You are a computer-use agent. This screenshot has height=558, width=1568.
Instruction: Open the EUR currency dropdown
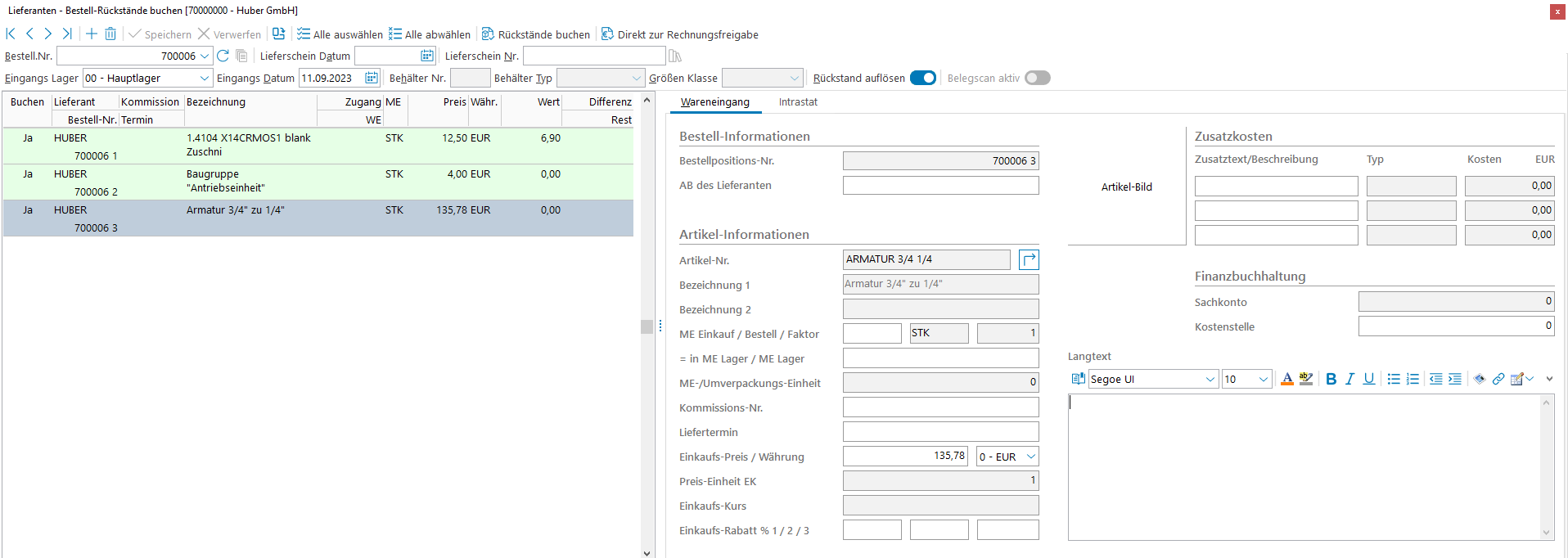click(1031, 457)
